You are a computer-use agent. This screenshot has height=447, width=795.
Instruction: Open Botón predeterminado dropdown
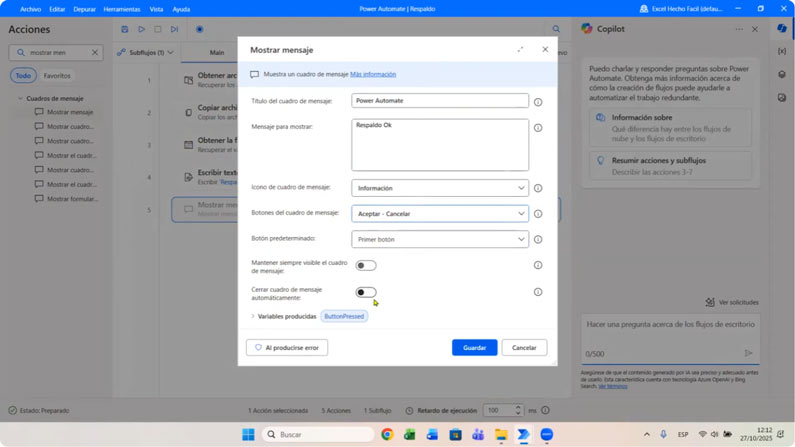click(x=440, y=239)
